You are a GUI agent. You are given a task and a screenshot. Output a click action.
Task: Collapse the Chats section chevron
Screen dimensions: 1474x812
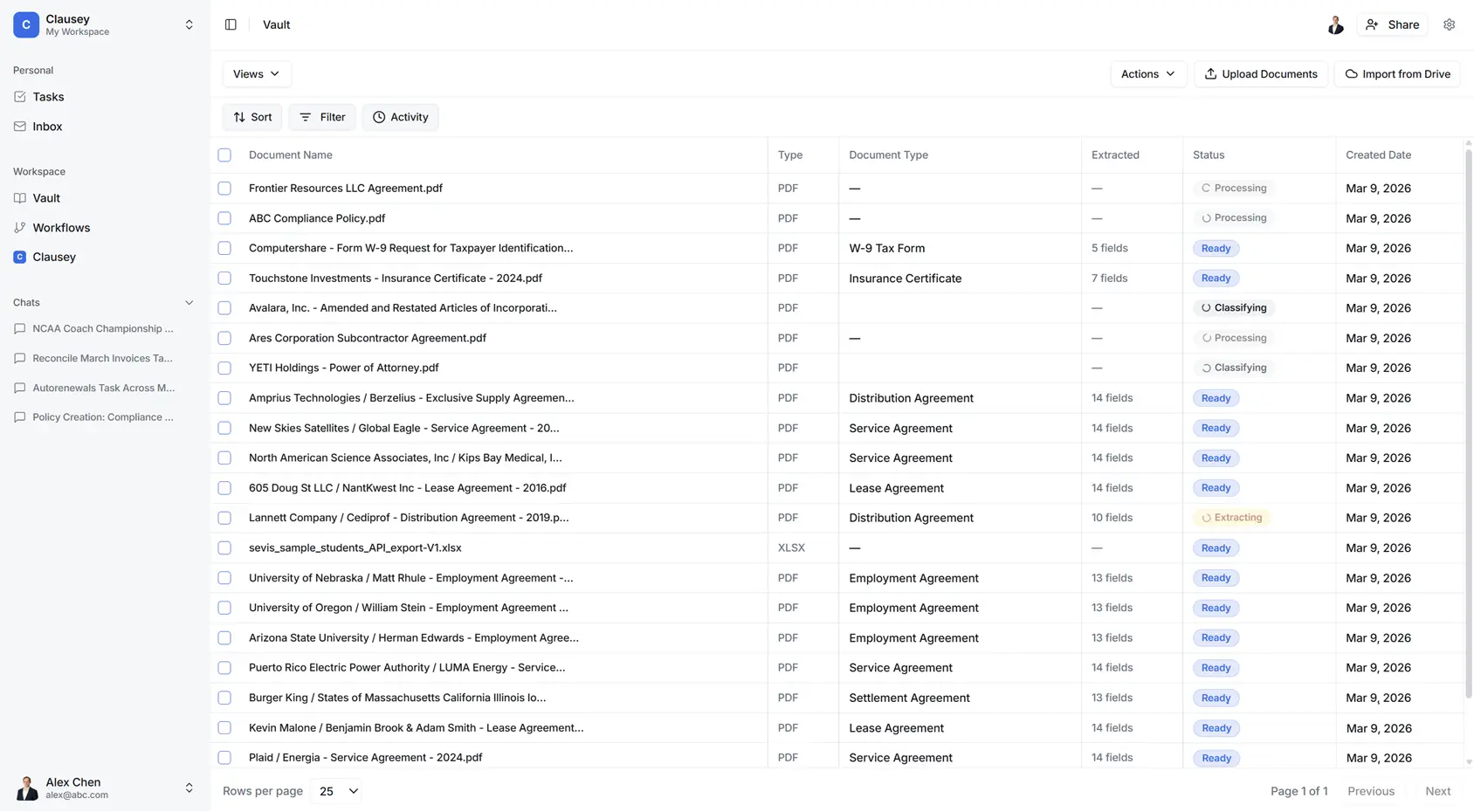[189, 303]
